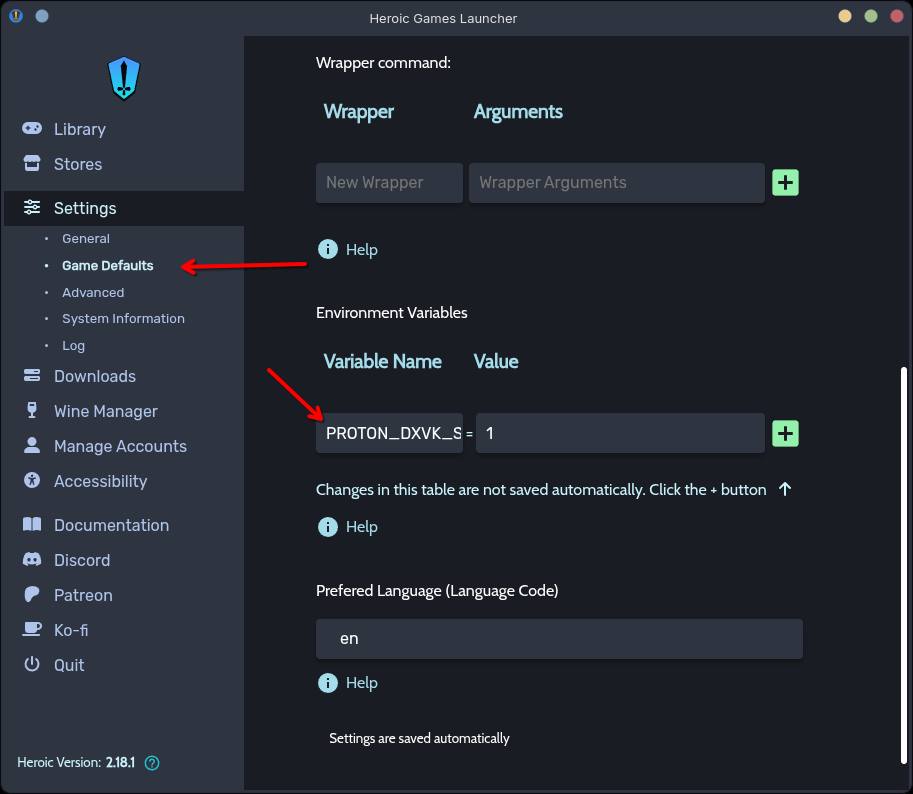
Task: Click the Heroic shield logo in sidebar
Action: [124, 77]
